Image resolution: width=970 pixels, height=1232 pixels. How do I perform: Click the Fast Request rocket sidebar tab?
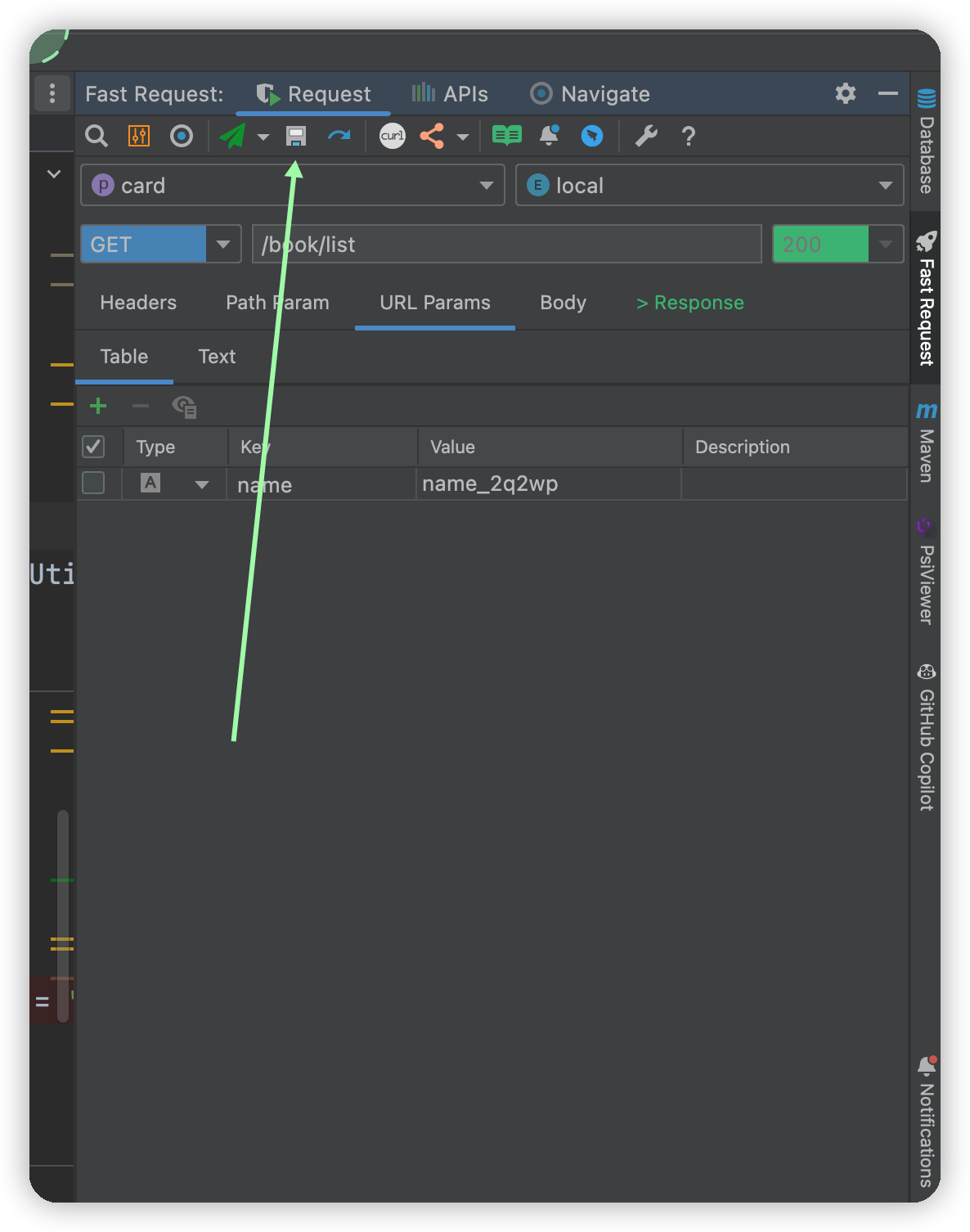point(926,298)
